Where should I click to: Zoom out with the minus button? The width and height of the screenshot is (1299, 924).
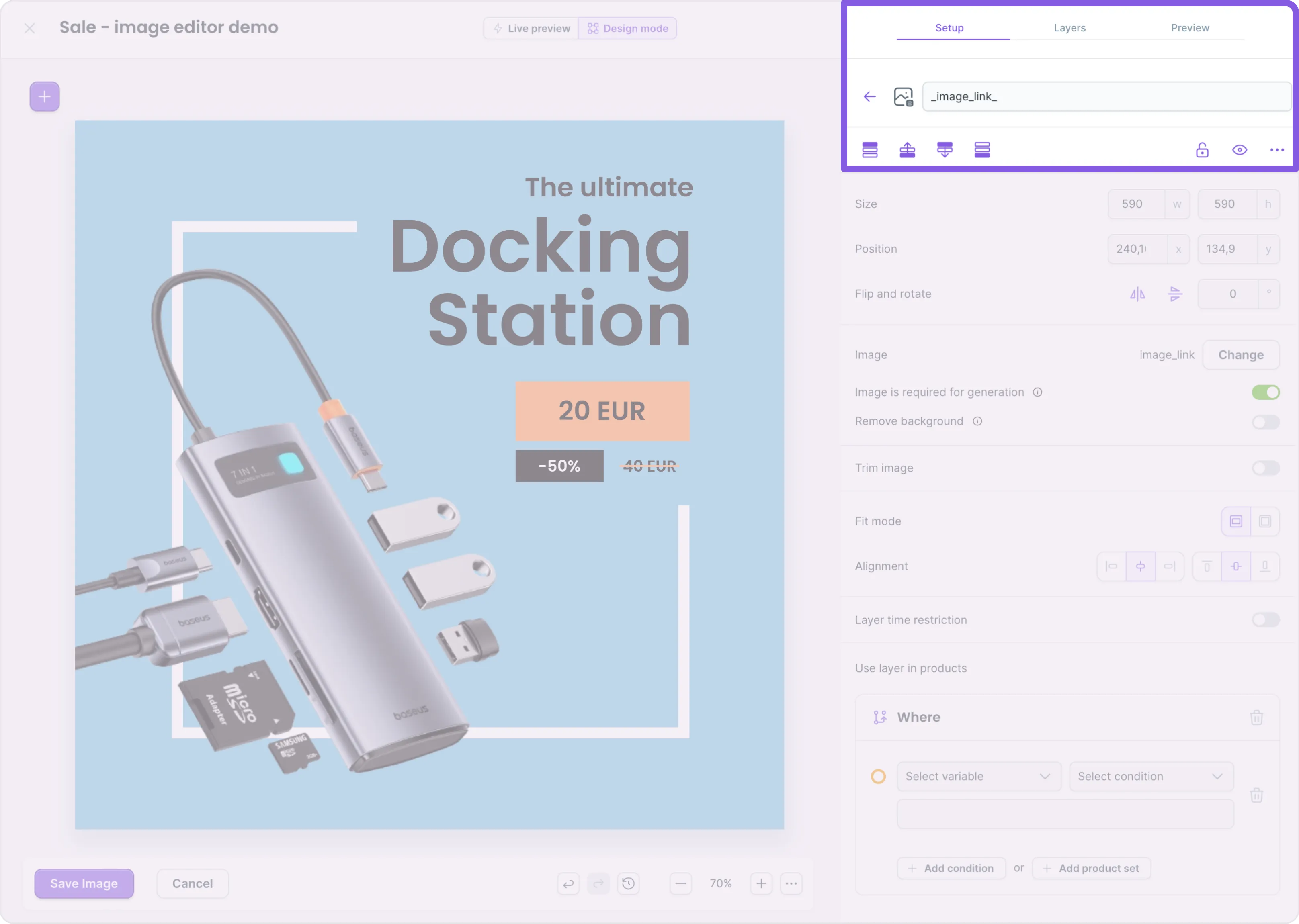680,883
